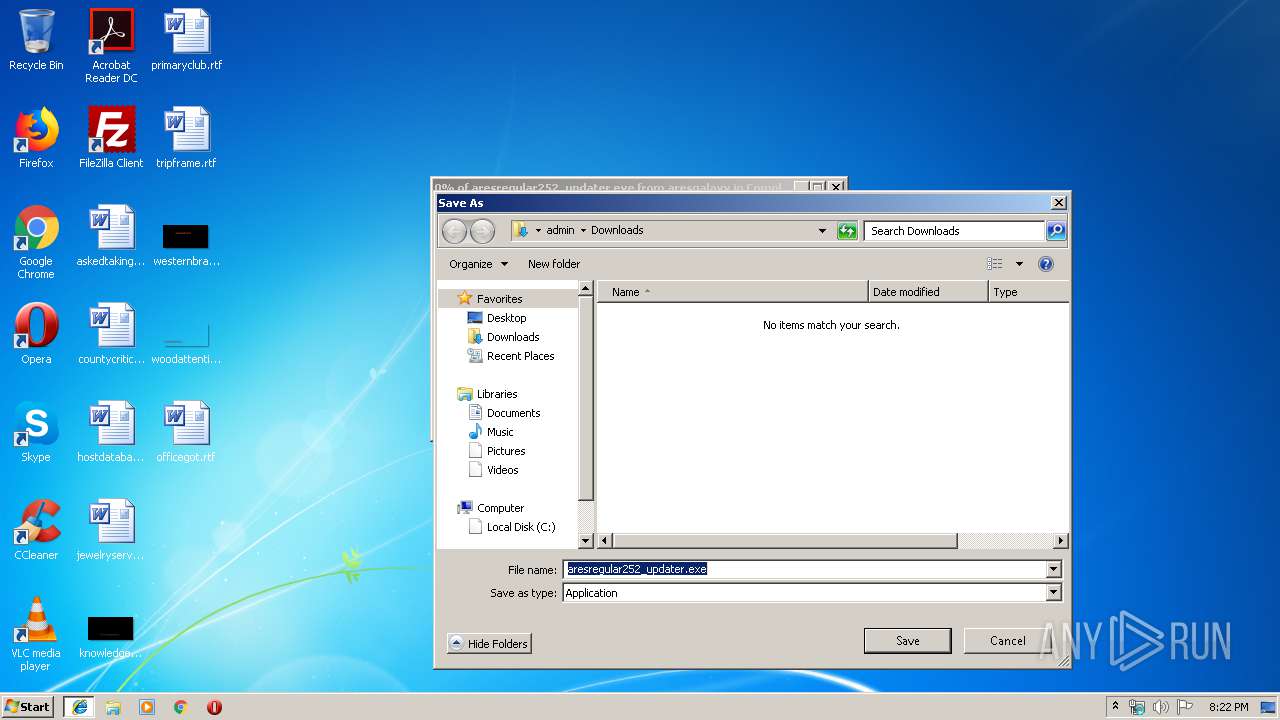Open Opera desktop icon
The width and height of the screenshot is (1280, 720).
point(36,334)
